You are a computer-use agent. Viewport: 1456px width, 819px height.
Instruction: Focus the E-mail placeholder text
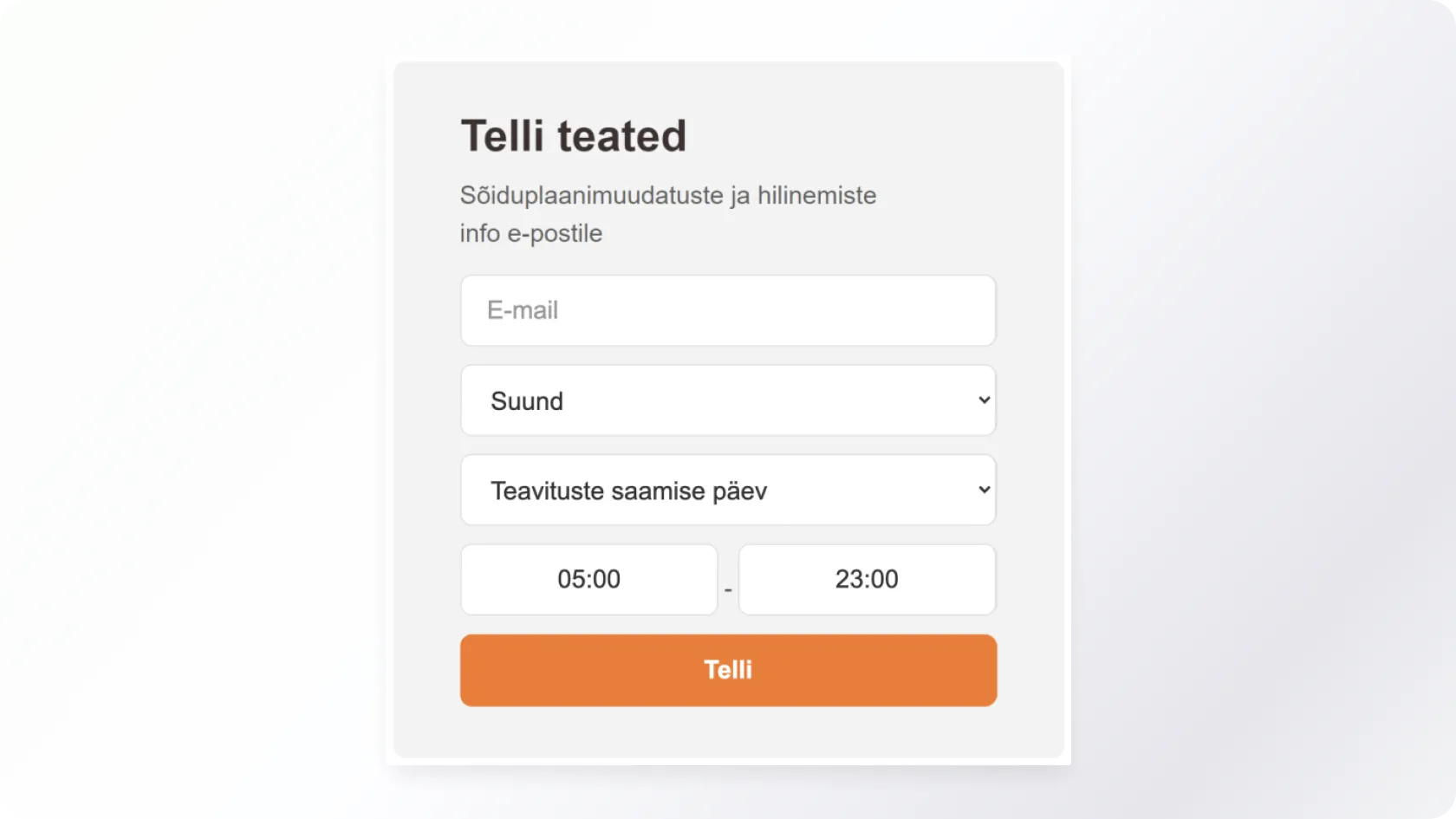click(x=523, y=310)
